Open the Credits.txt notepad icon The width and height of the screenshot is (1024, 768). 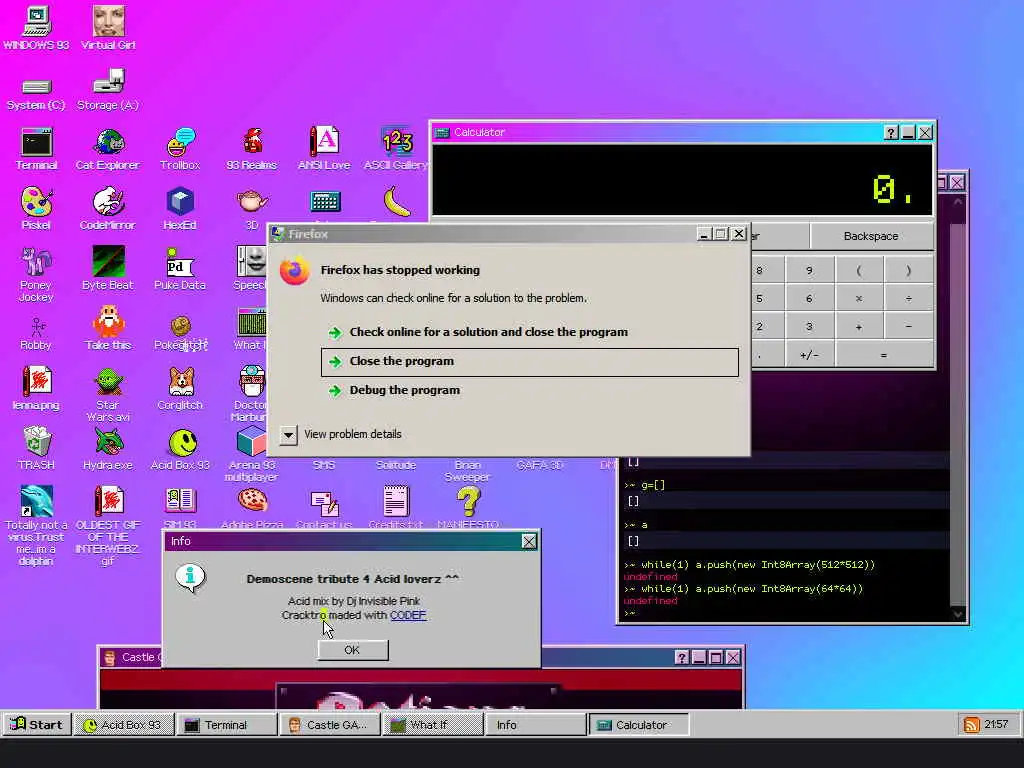(x=396, y=508)
